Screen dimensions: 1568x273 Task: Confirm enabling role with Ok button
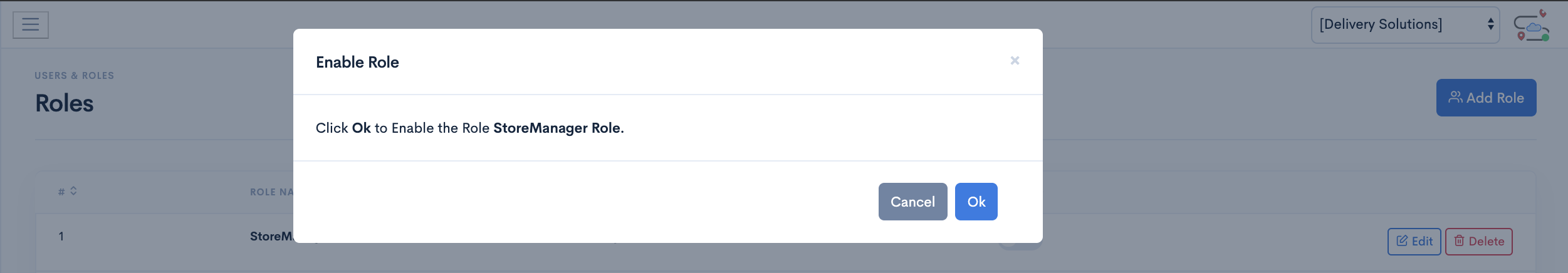point(976,202)
